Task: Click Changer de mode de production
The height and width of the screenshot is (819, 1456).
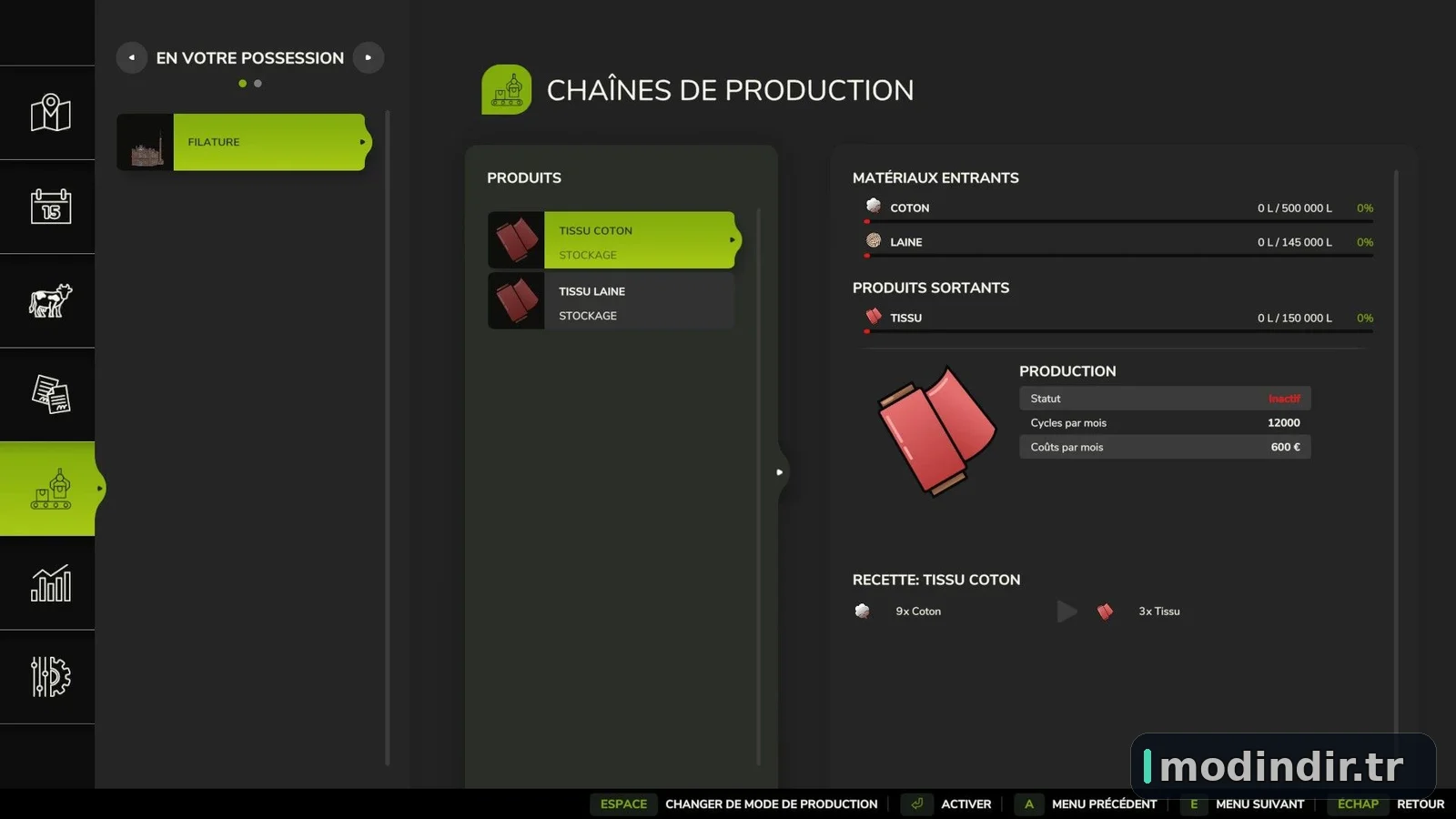Action: click(x=772, y=804)
